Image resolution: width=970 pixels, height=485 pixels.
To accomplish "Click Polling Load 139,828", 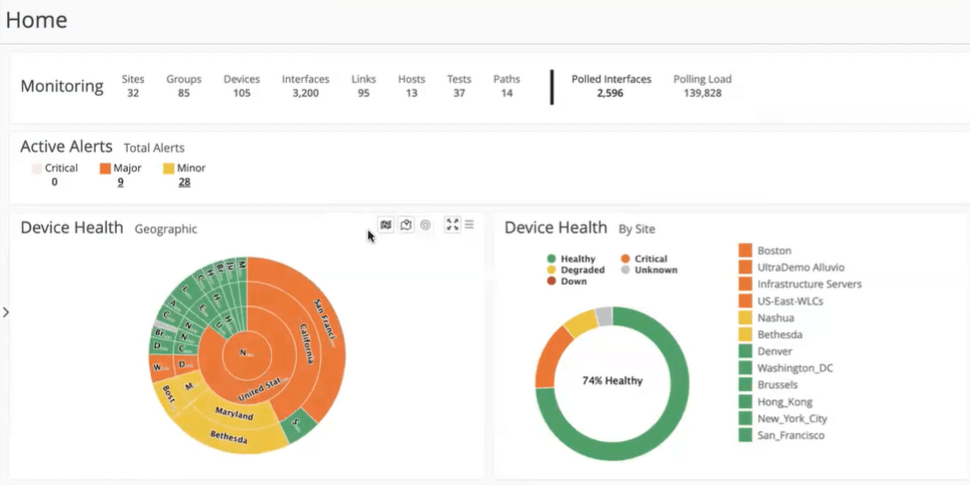I will [x=702, y=93].
